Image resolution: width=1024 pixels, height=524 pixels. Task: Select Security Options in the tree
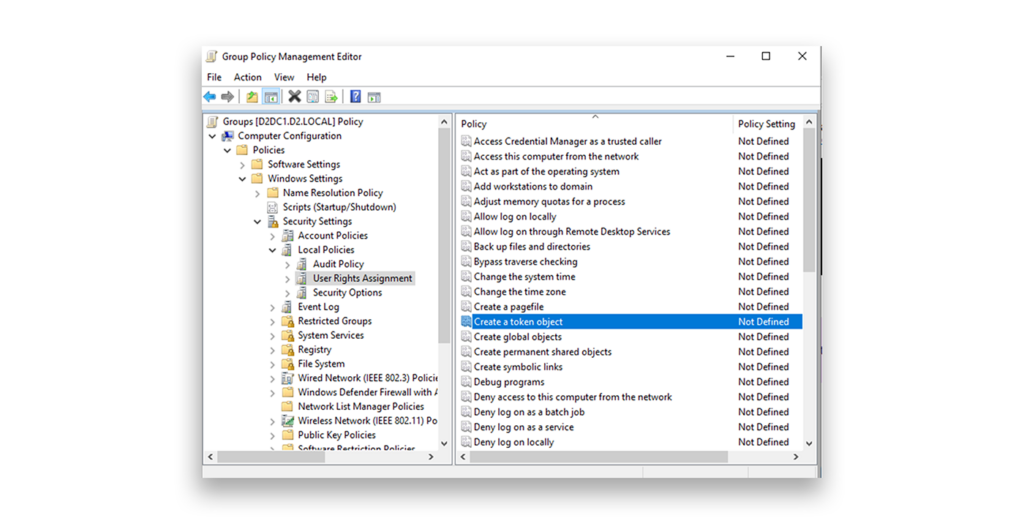coord(347,293)
